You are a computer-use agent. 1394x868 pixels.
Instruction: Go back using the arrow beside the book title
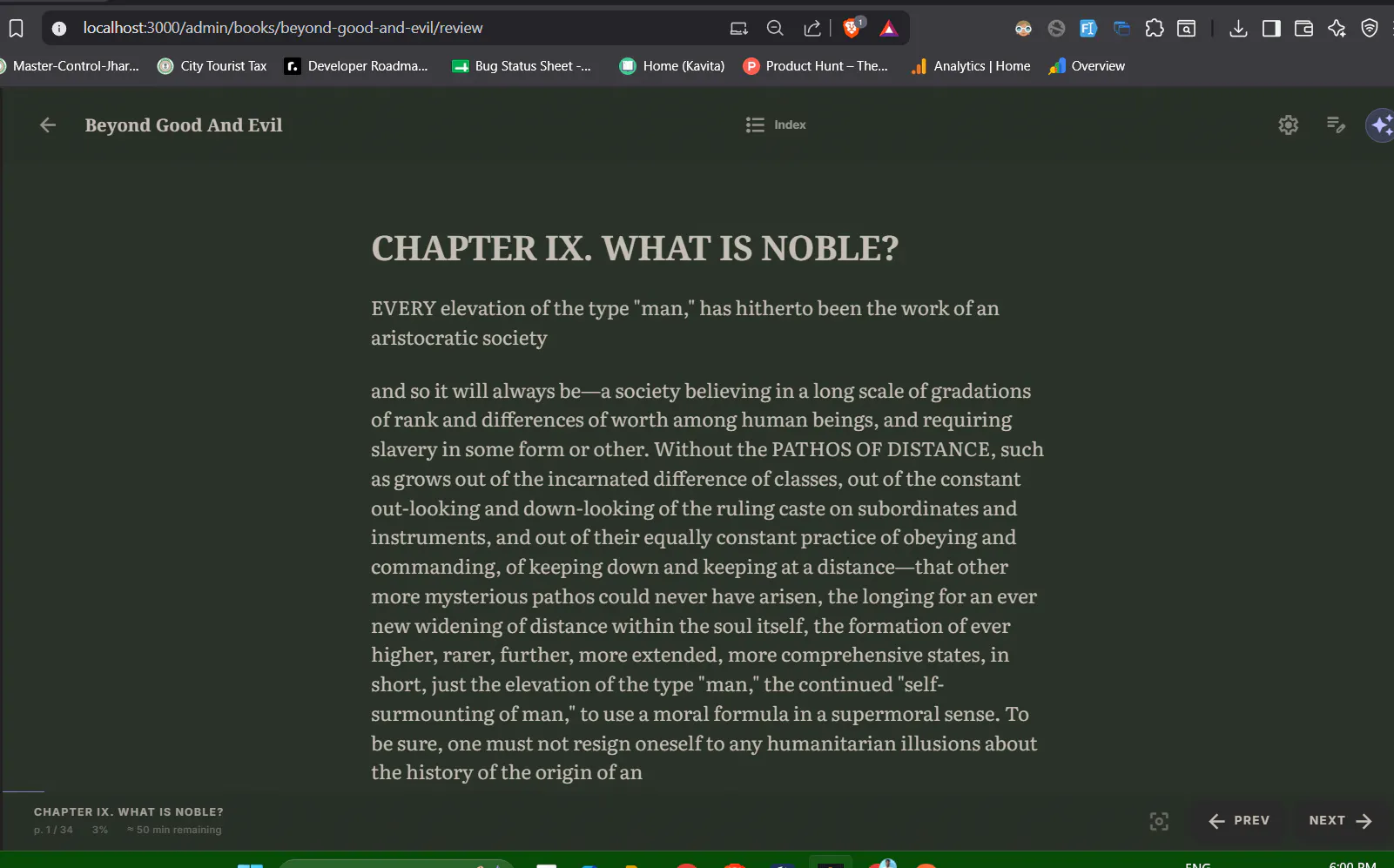click(x=48, y=125)
